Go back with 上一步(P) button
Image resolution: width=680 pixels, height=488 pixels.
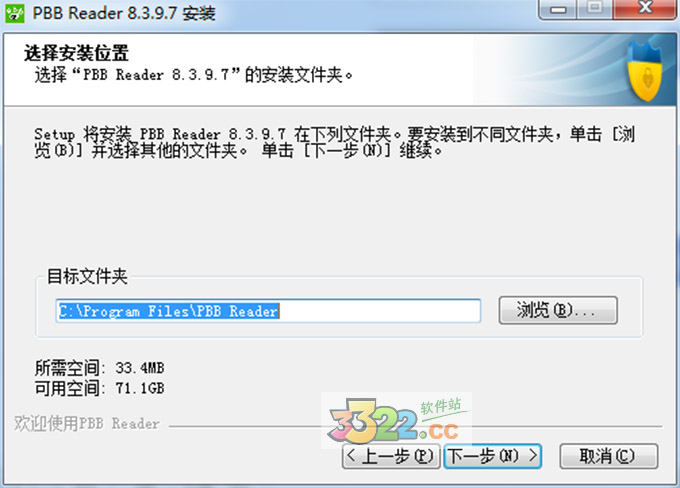point(391,456)
